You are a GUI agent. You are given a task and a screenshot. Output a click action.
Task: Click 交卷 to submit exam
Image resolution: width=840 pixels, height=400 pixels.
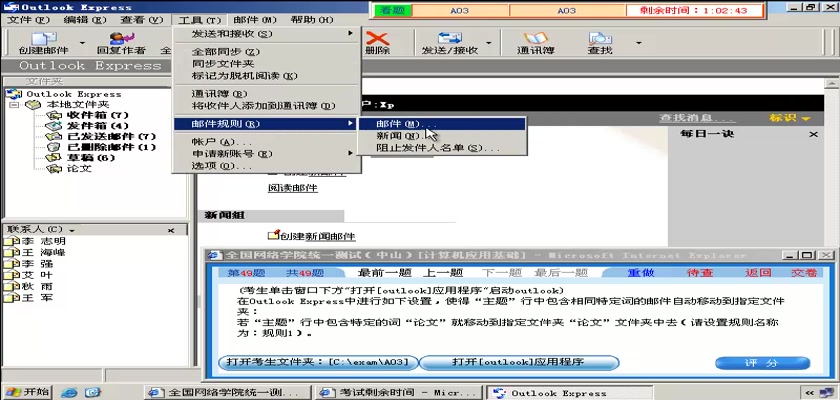click(x=804, y=273)
